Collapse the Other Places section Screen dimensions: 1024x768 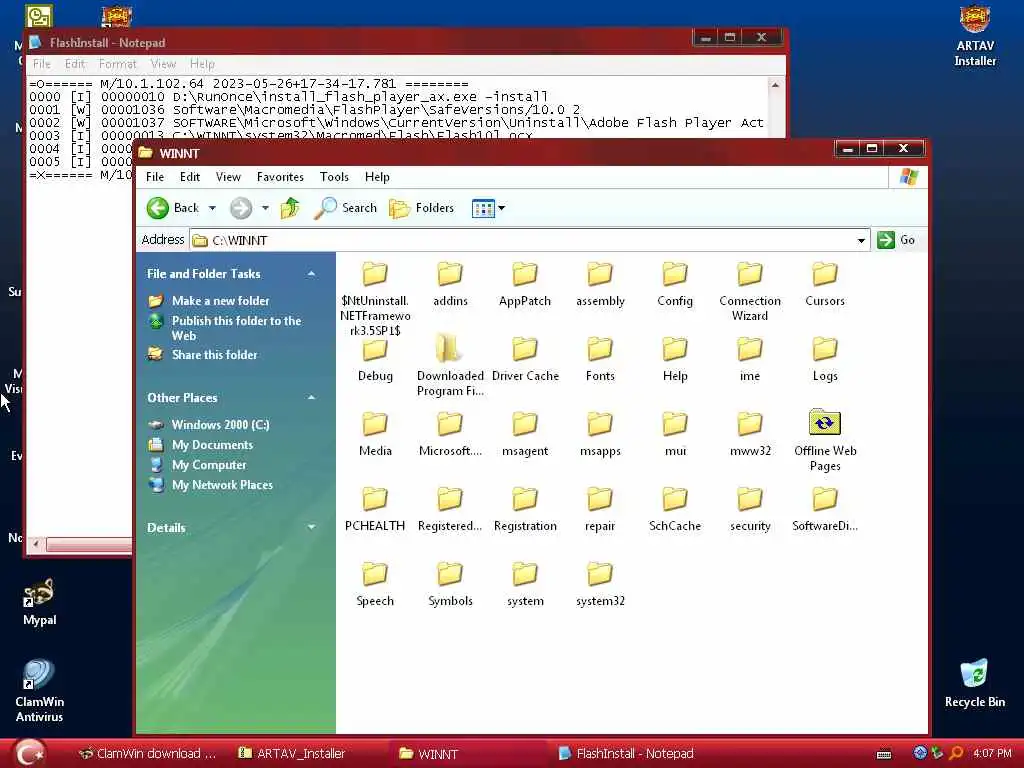(312, 398)
